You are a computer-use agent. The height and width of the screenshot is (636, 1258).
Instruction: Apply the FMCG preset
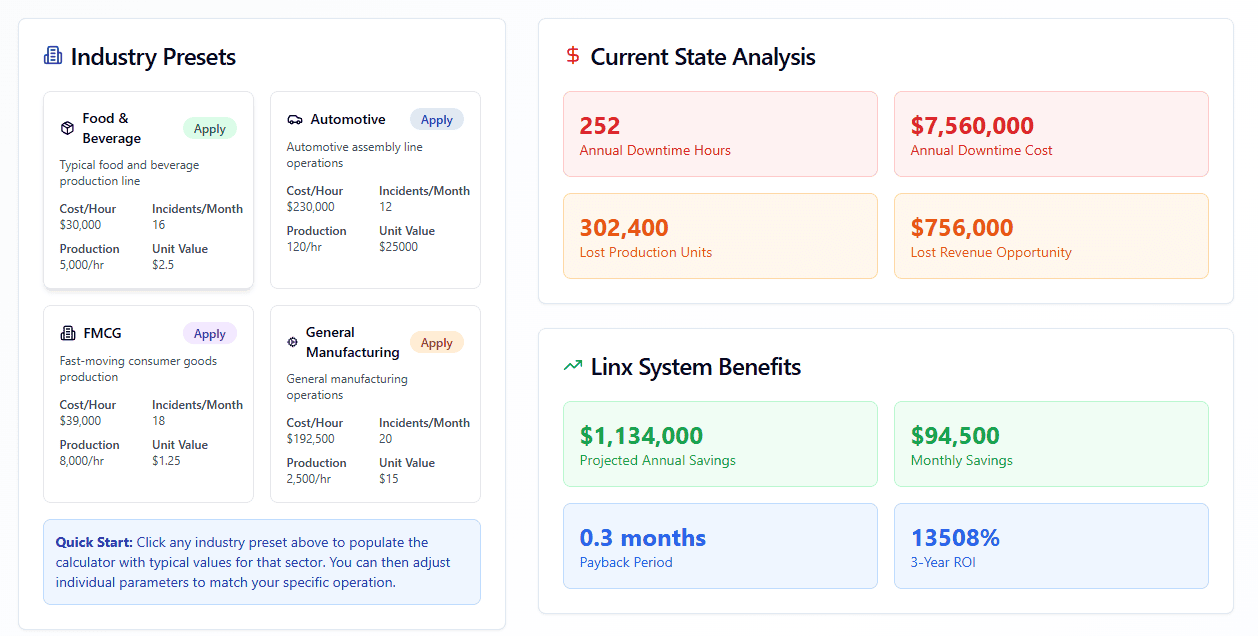click(210, 334)
